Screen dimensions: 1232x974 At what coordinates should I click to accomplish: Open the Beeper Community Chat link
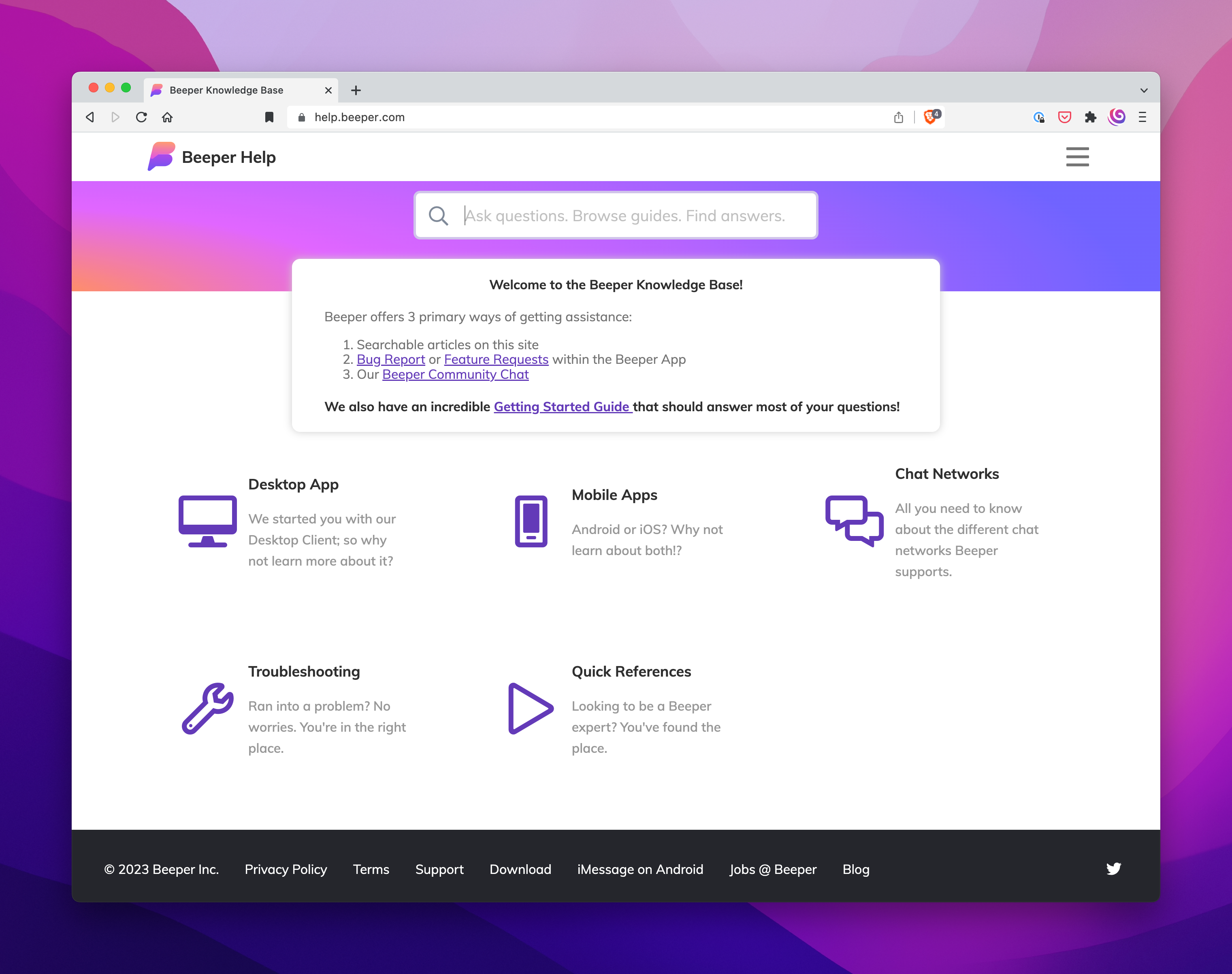tap(455, 374)
